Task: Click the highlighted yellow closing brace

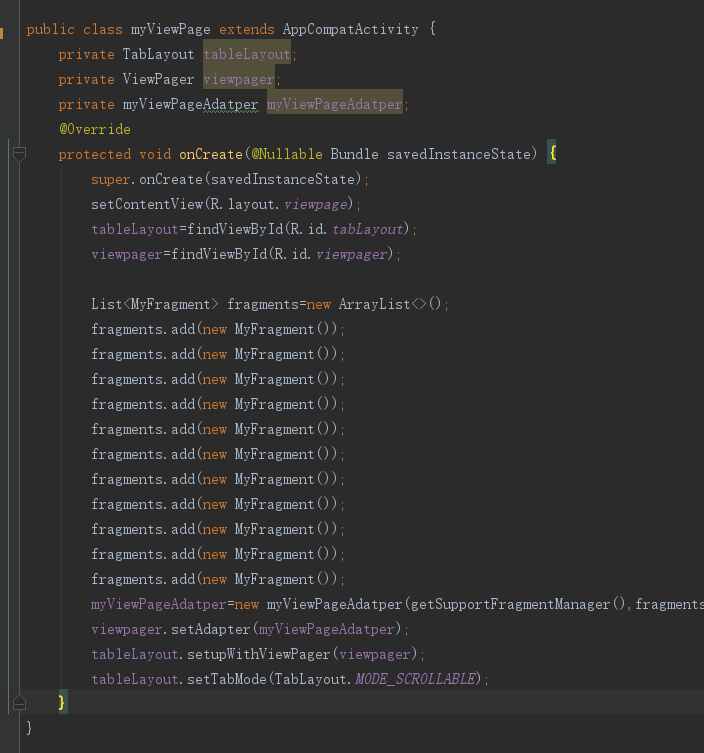Action: [x=62, y=703]
